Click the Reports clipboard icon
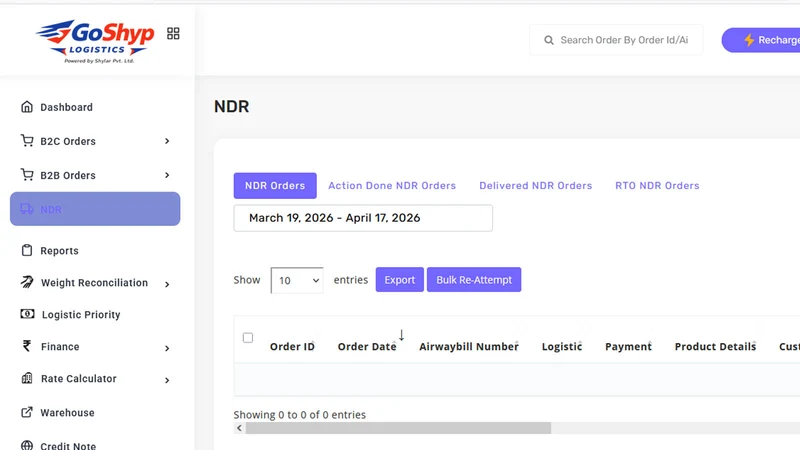This screenshot has height=450, width=800. click(x=27, y=251)
